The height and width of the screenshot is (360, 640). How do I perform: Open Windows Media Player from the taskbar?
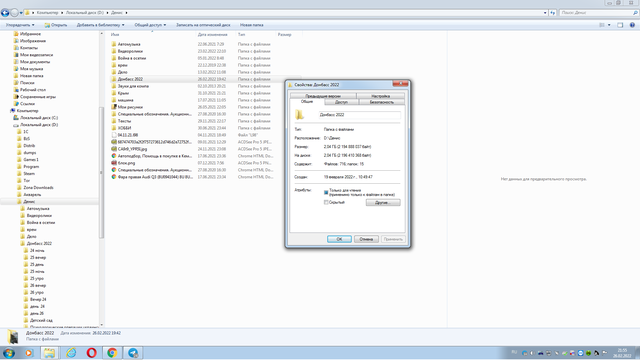pyautogui.click(x=29, y=353)
